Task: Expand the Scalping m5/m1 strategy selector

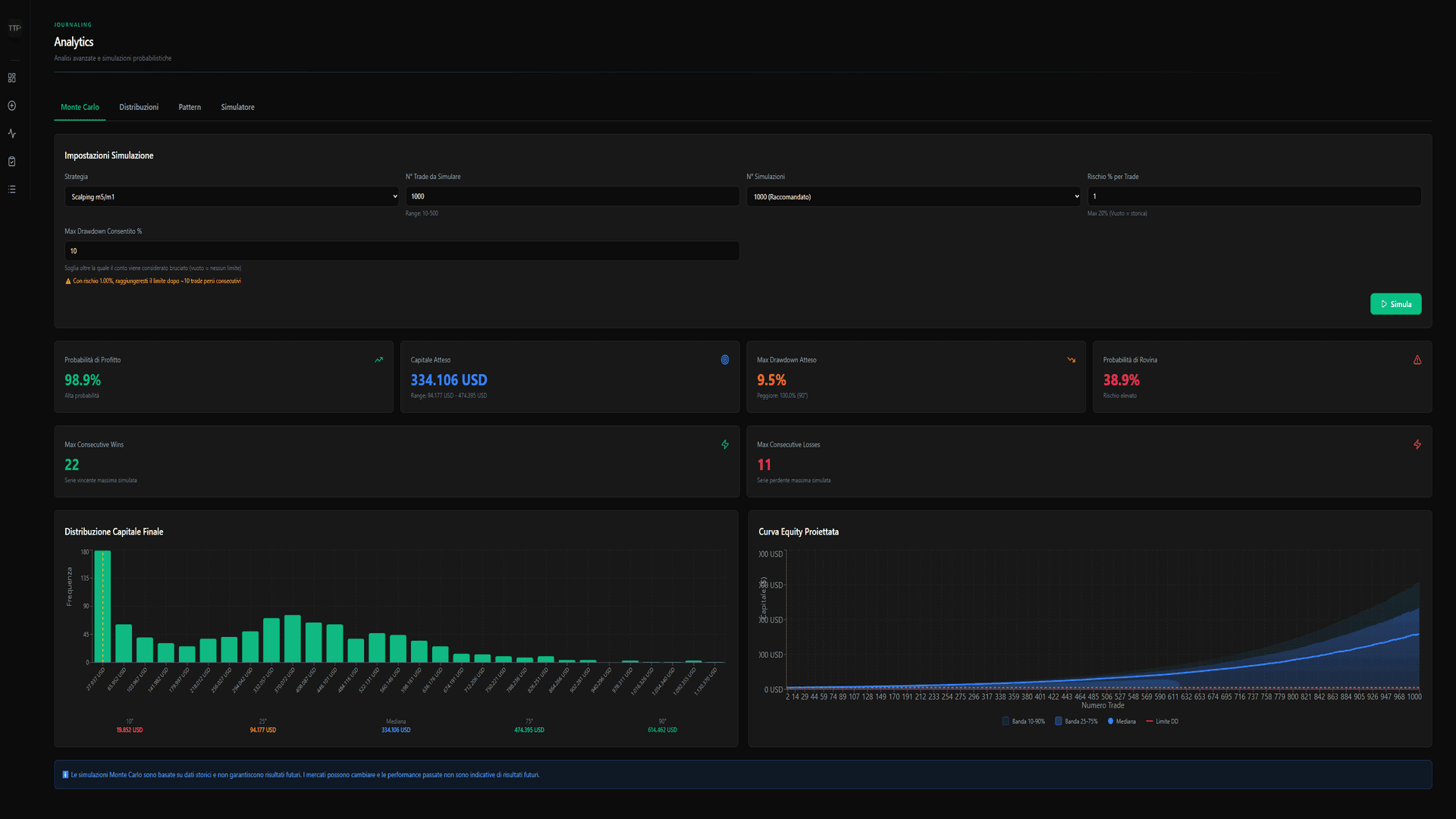Action: 231,196
